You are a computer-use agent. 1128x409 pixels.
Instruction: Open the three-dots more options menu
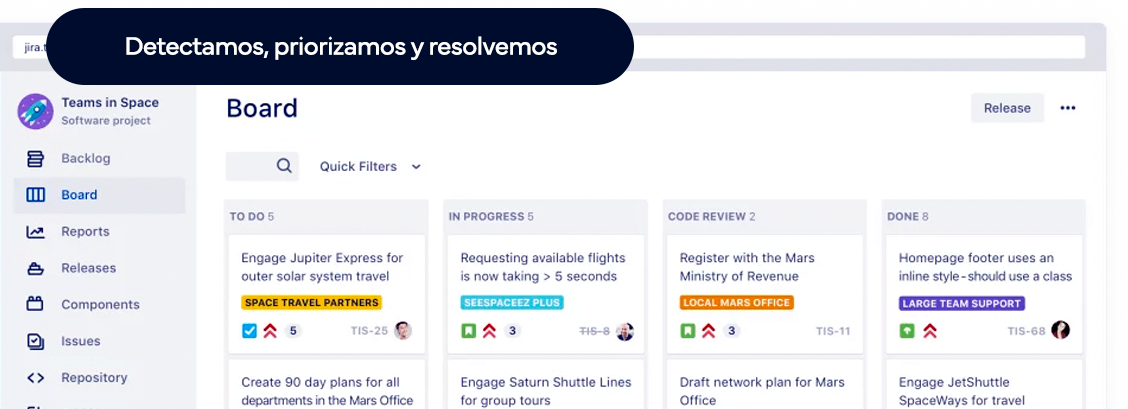(1068, 108)
